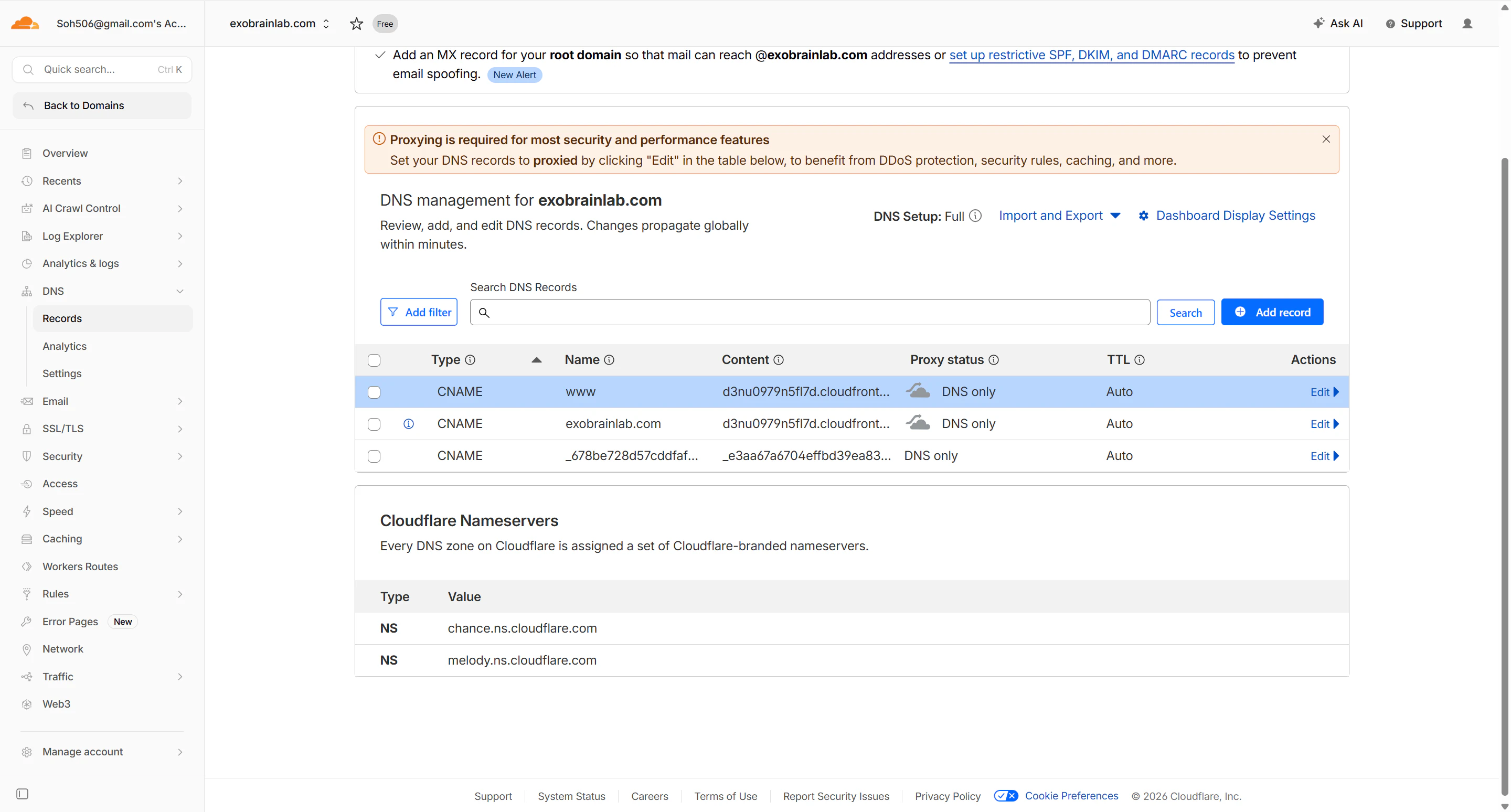Image resolution: width=1511 pixels, height=812 pixels.
Task: Click the Add record button
Action: 1272,312
